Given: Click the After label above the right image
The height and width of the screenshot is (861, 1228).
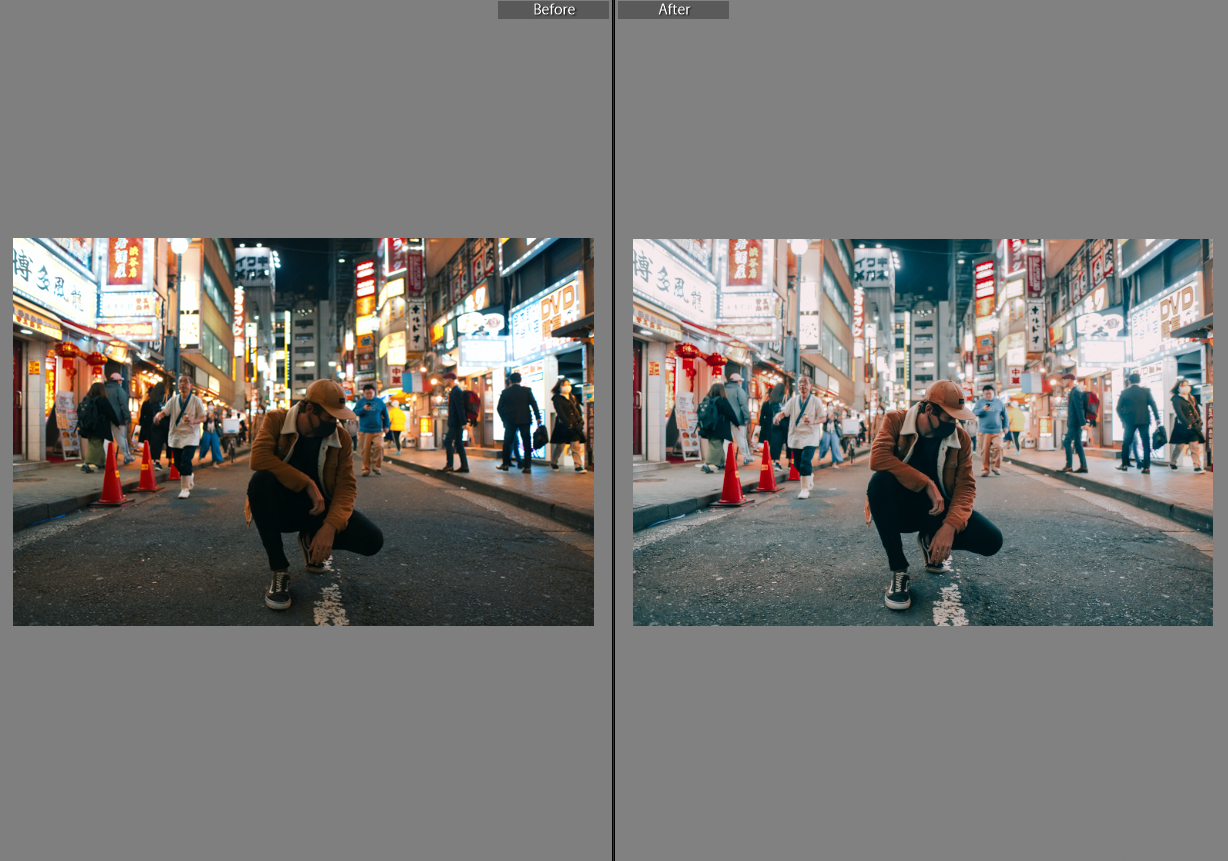Looking at the screenshot, I should pyautogui.click(x=673, y=10).
